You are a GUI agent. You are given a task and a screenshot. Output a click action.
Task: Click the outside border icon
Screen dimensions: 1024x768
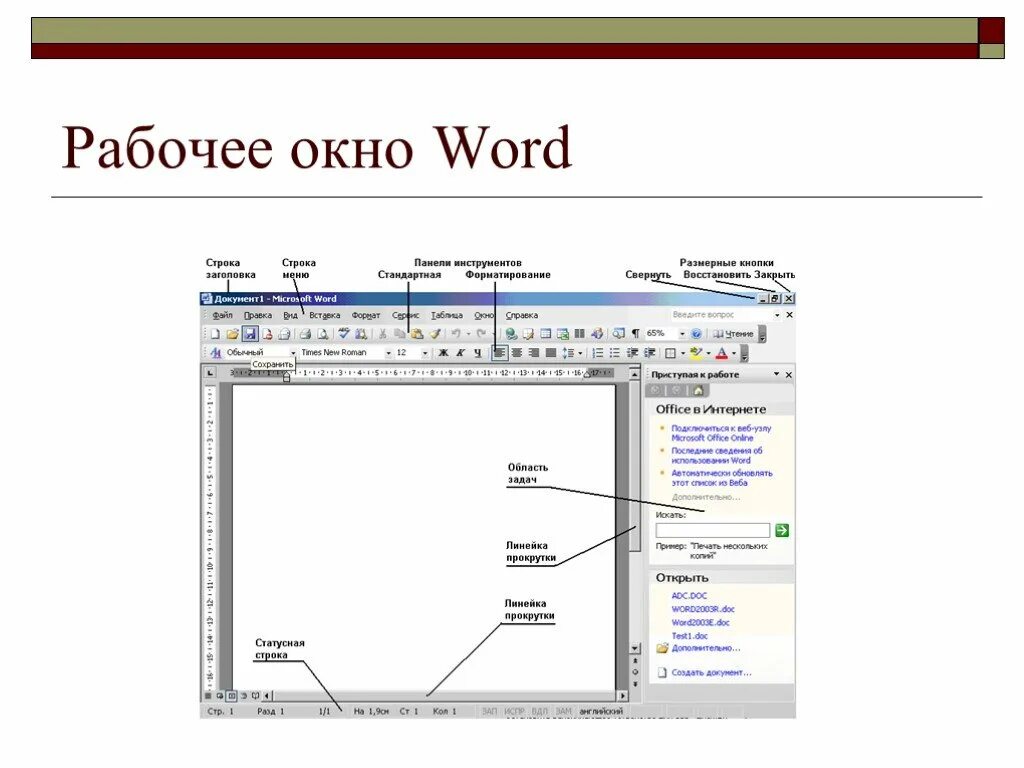tap(670, 353)
